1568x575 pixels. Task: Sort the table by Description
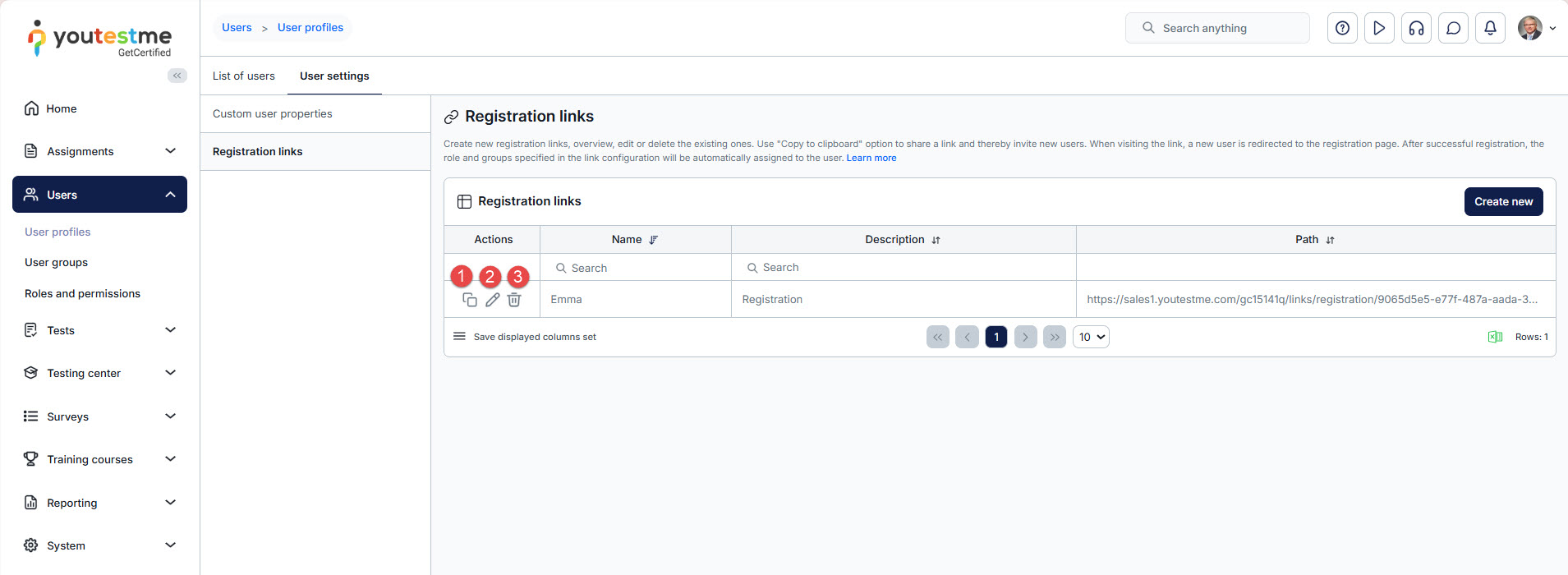936,240
